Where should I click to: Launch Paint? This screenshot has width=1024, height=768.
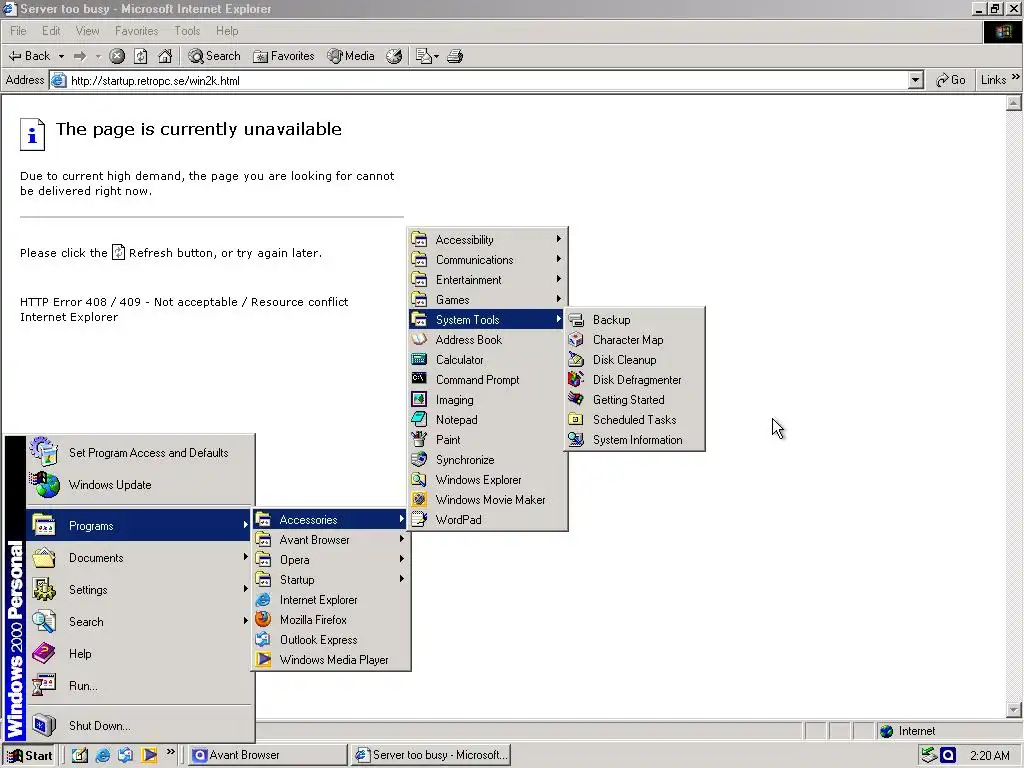(487, 440)
